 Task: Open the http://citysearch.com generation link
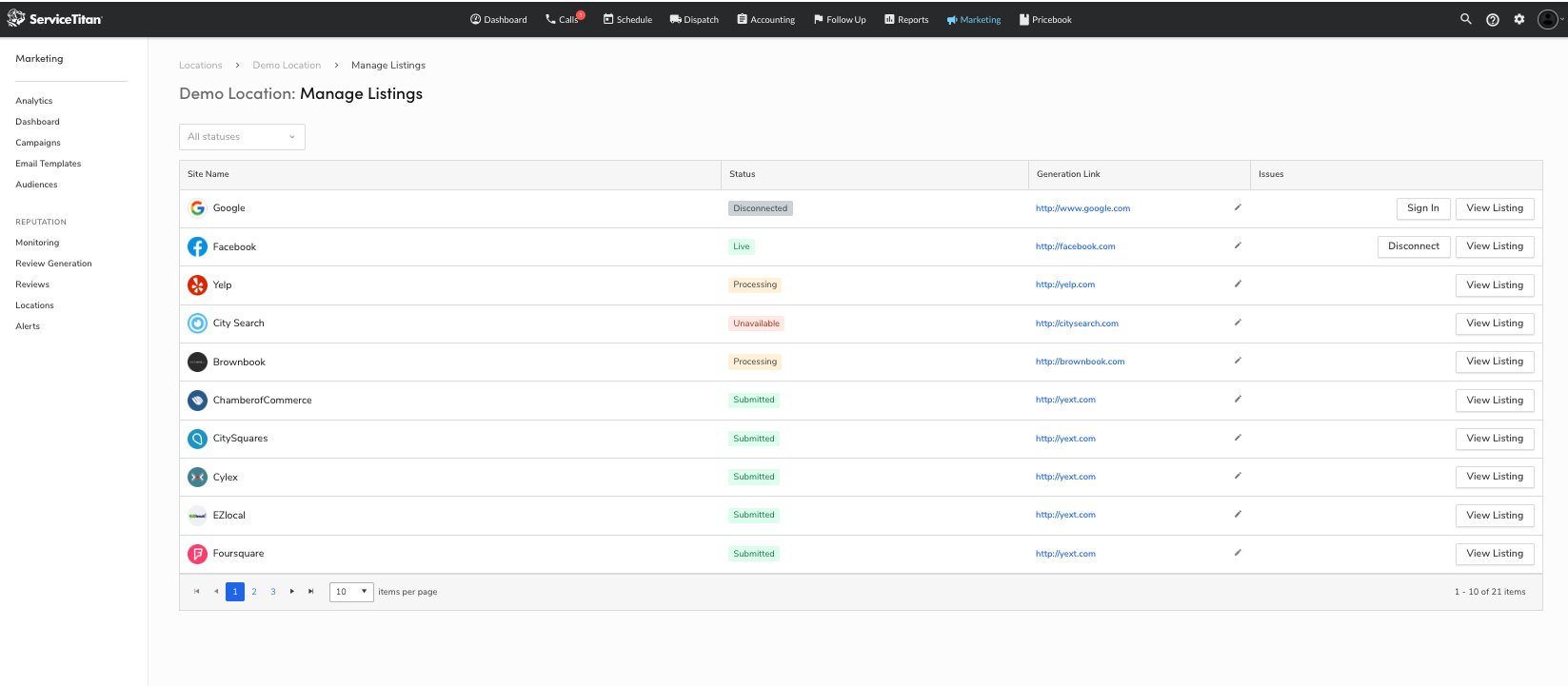pos(1078,323)
